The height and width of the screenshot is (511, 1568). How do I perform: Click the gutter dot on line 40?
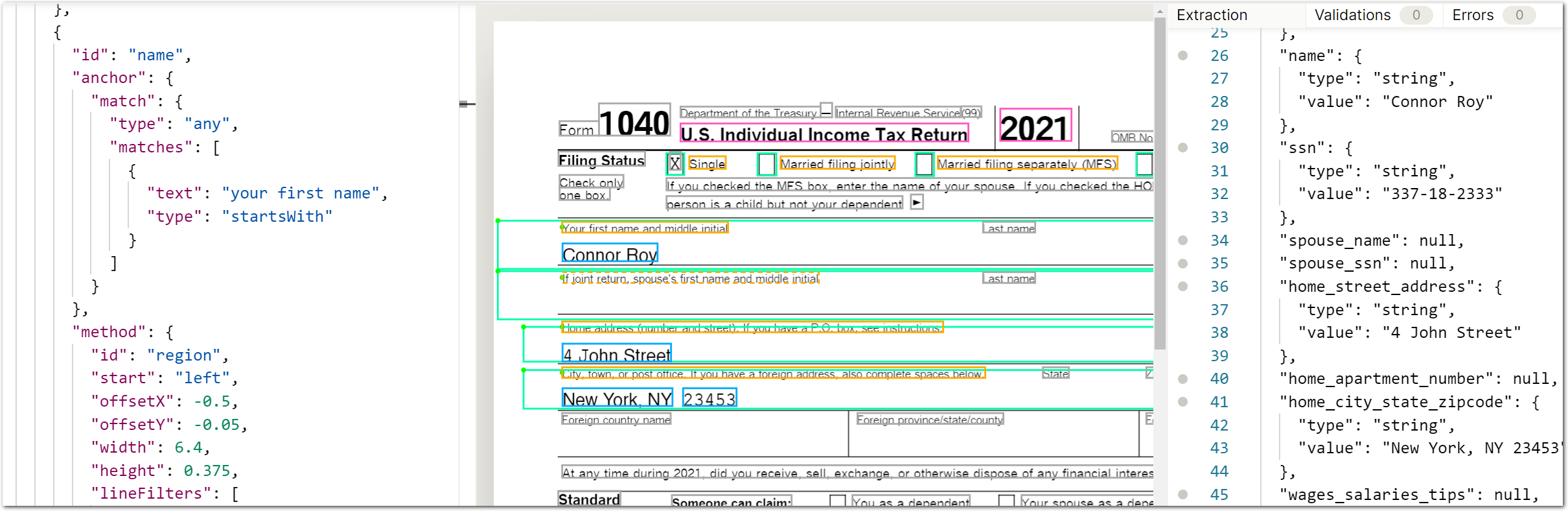pyautogui.click(x=1182, y=379)
